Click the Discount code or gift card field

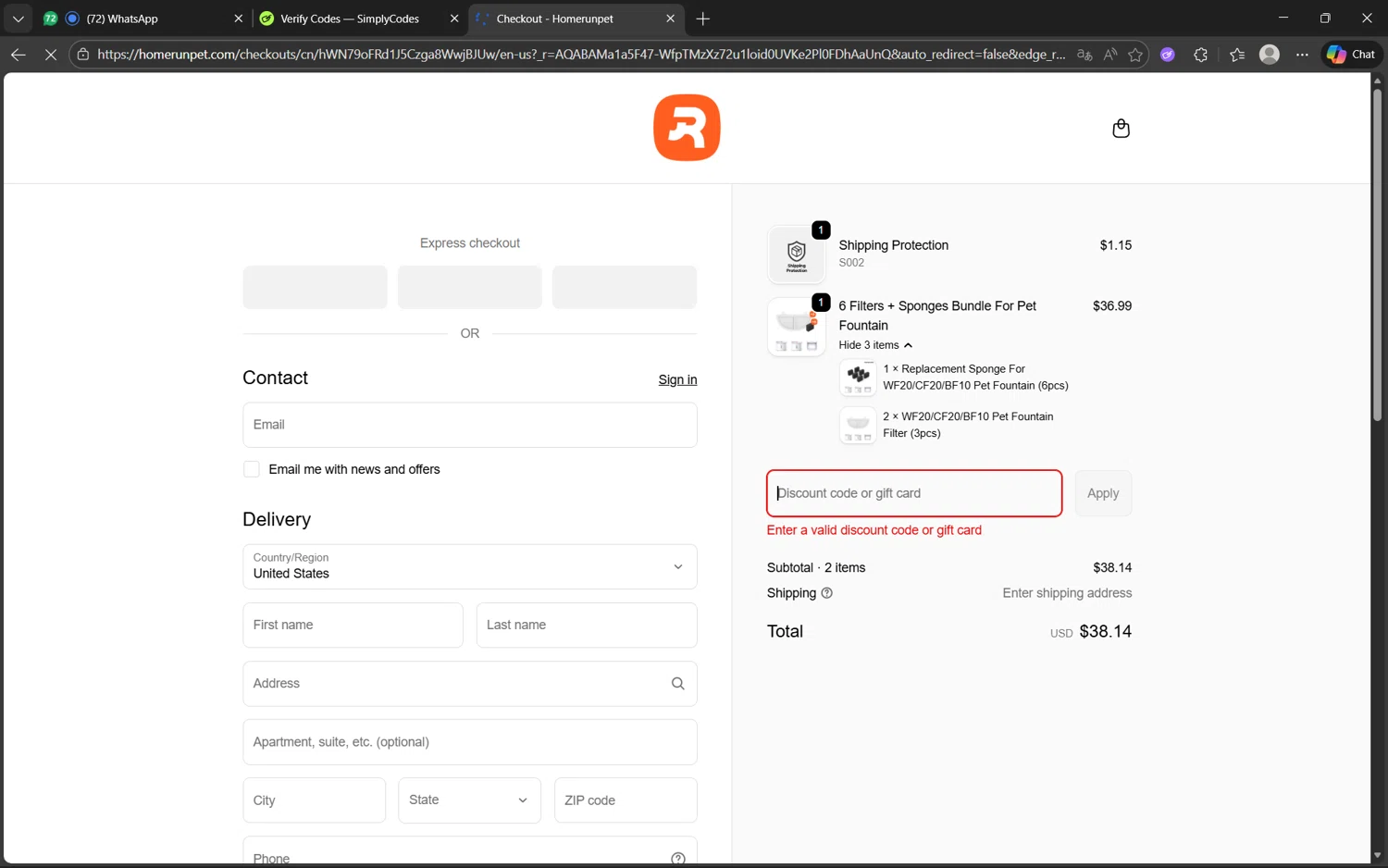[x=914, y=493]
